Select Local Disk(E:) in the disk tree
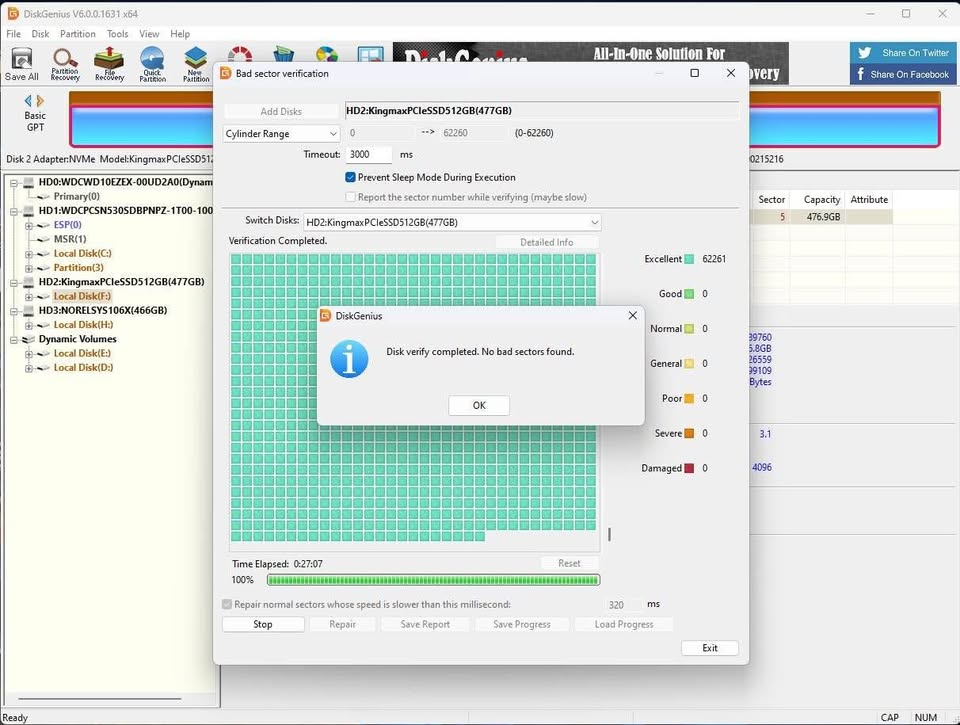This screenshot has width=960, height=725. pyautogui.click(x=83, y=353)
